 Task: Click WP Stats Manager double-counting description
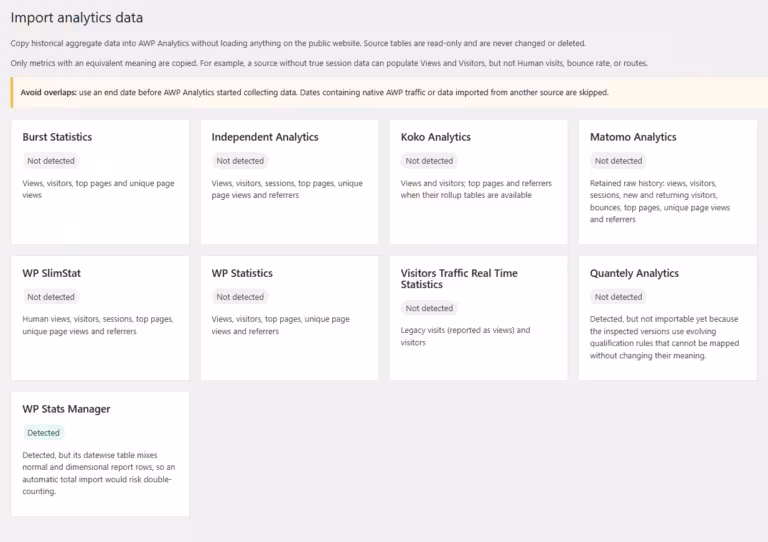coord(98,473)
